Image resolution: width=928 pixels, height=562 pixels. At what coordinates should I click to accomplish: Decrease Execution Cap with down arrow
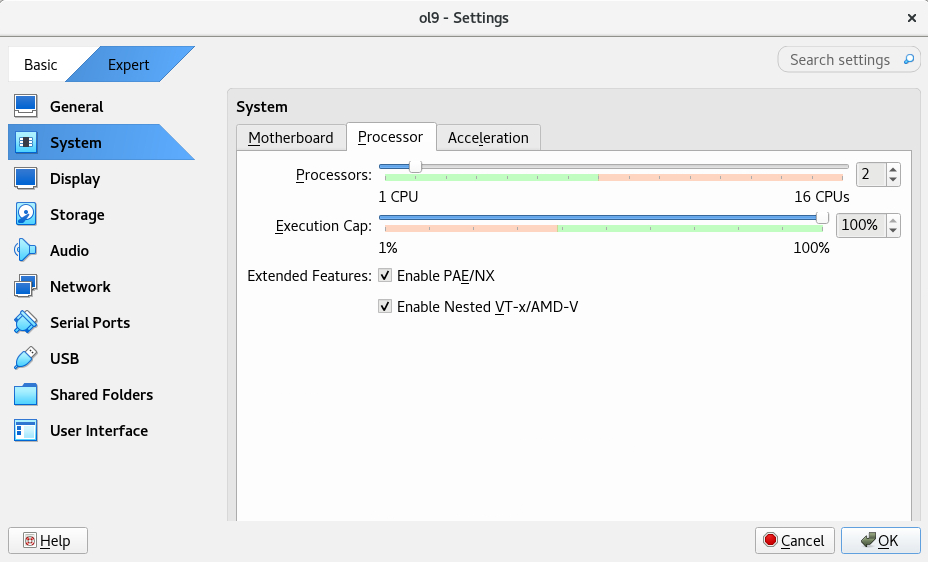point(893,231)
